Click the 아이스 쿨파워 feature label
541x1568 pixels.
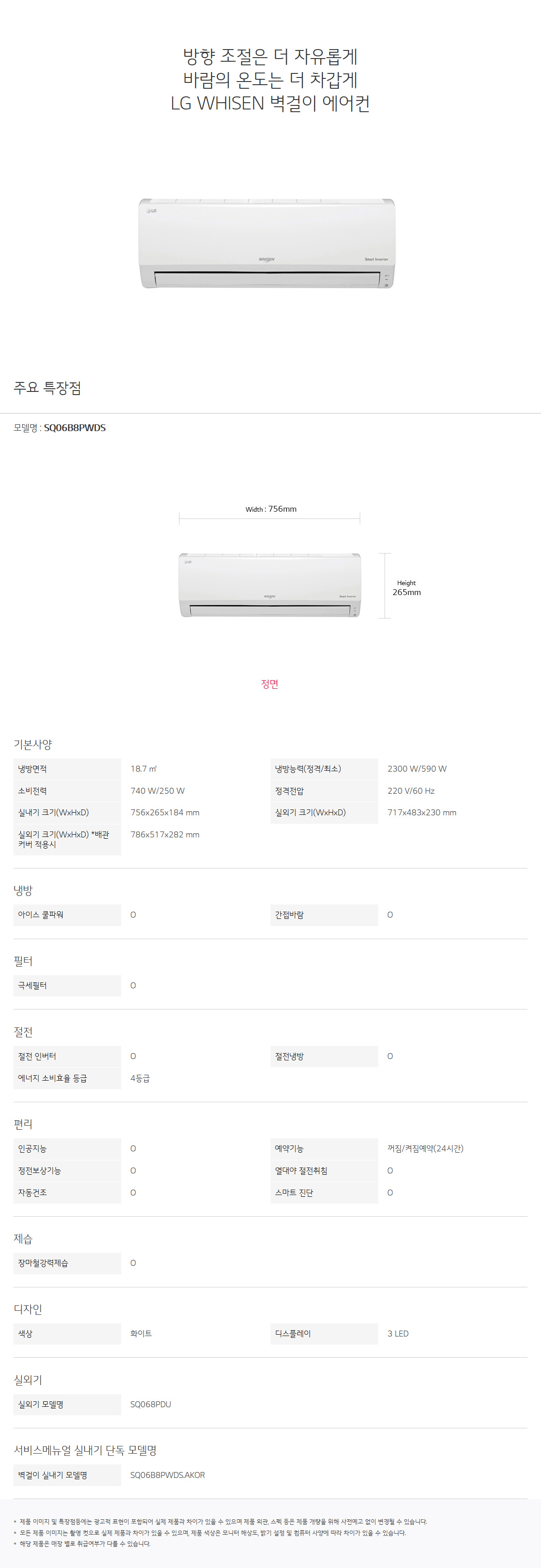[40, 915]
